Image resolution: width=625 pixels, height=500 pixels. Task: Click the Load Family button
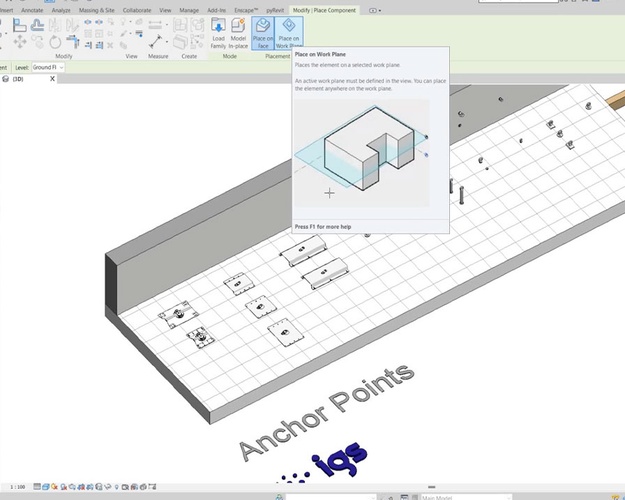218,33
